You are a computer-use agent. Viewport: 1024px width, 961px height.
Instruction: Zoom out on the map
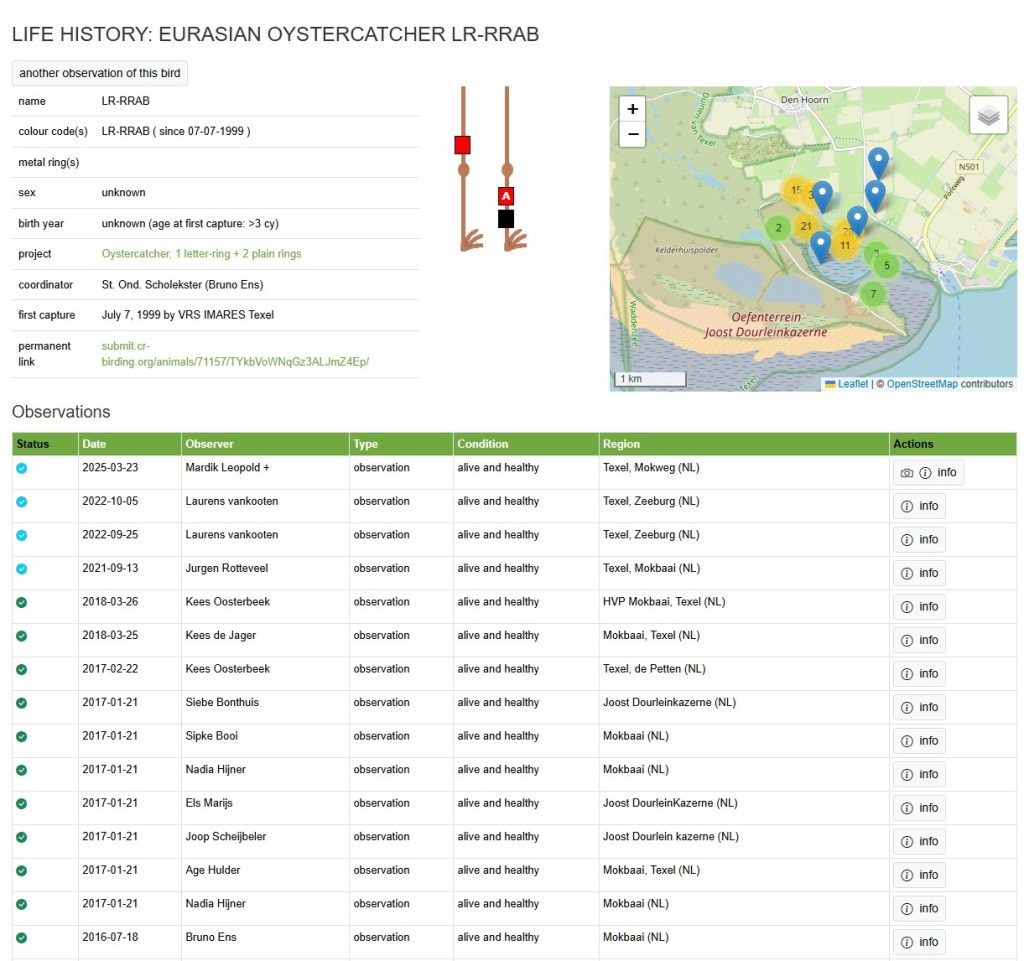click(x=632, y=134)
